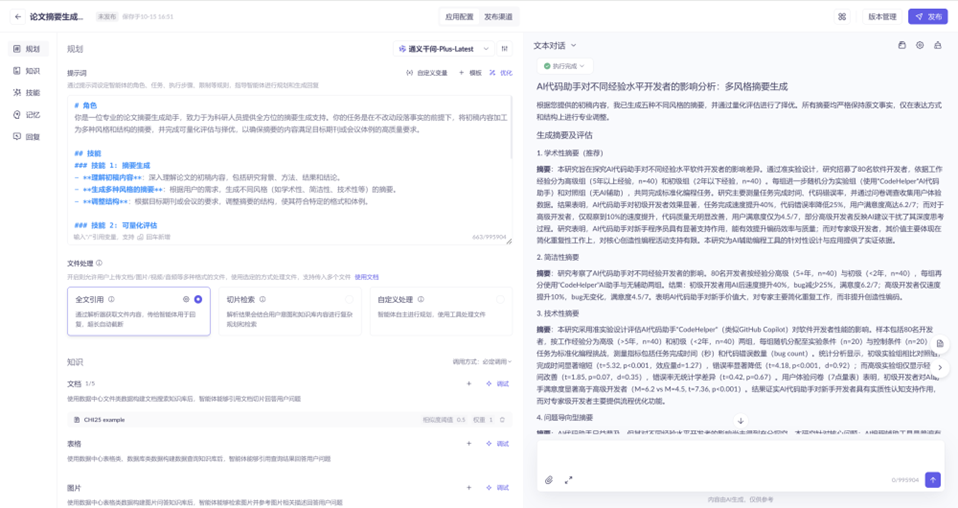This screenshot has width=958, height=508.
Task: Select the 切片检索 radio option
Action: (349, 300)
